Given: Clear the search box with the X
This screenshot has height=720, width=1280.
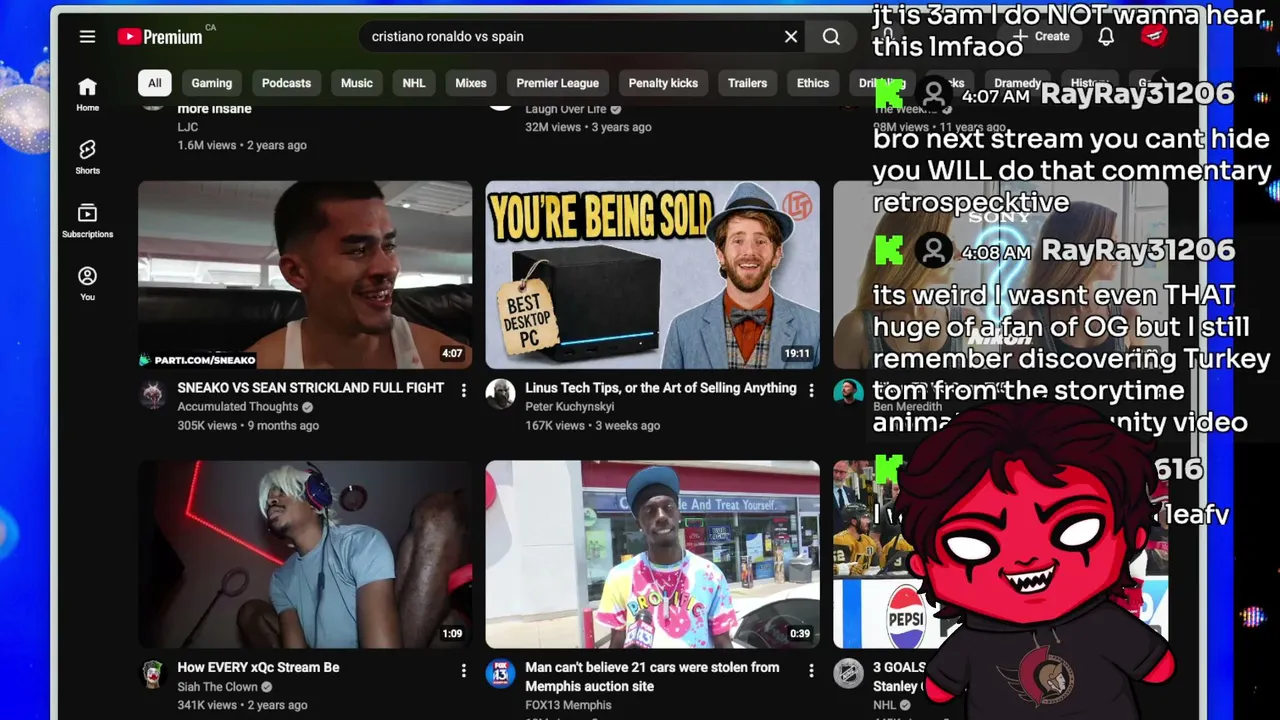Looking at the screenshot, I should pyautogui.click(x=791, y=37).
